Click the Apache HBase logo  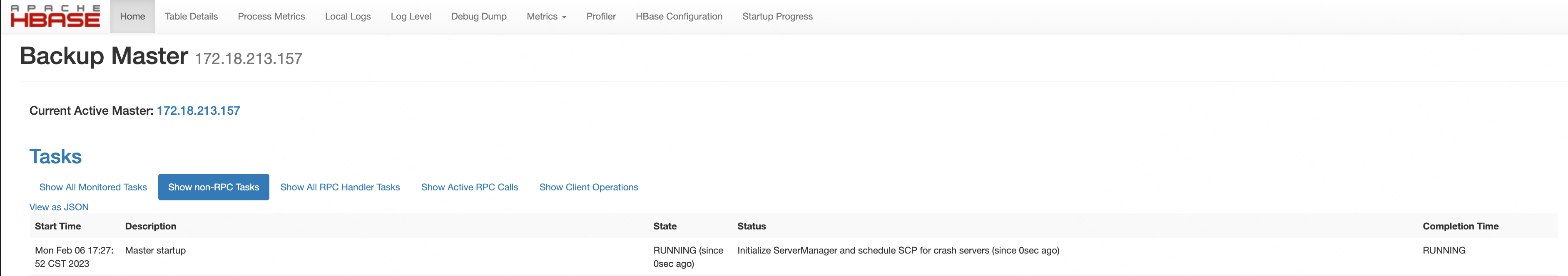tap(55, 16)
